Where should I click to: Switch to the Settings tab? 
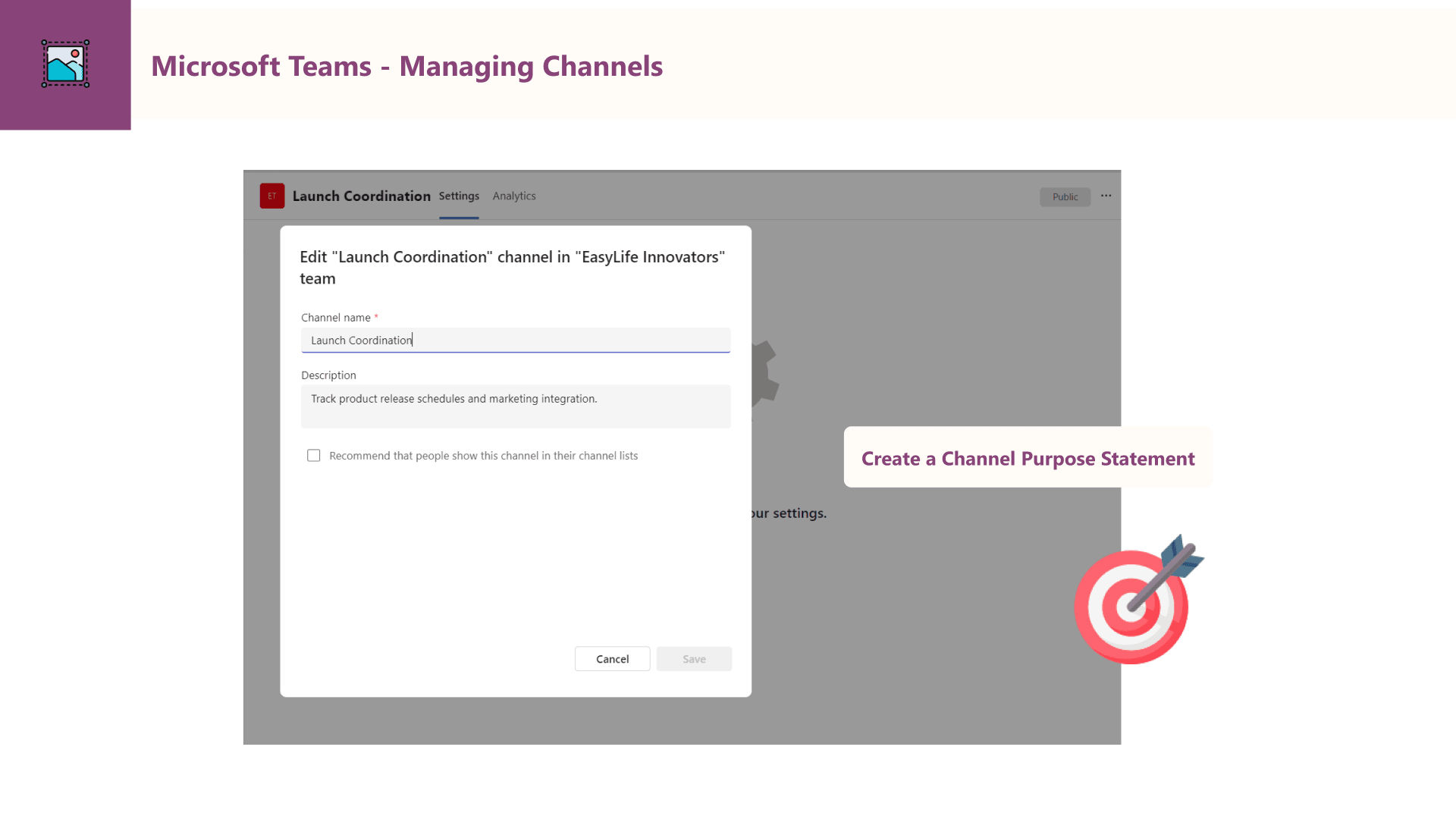(459, 196)
